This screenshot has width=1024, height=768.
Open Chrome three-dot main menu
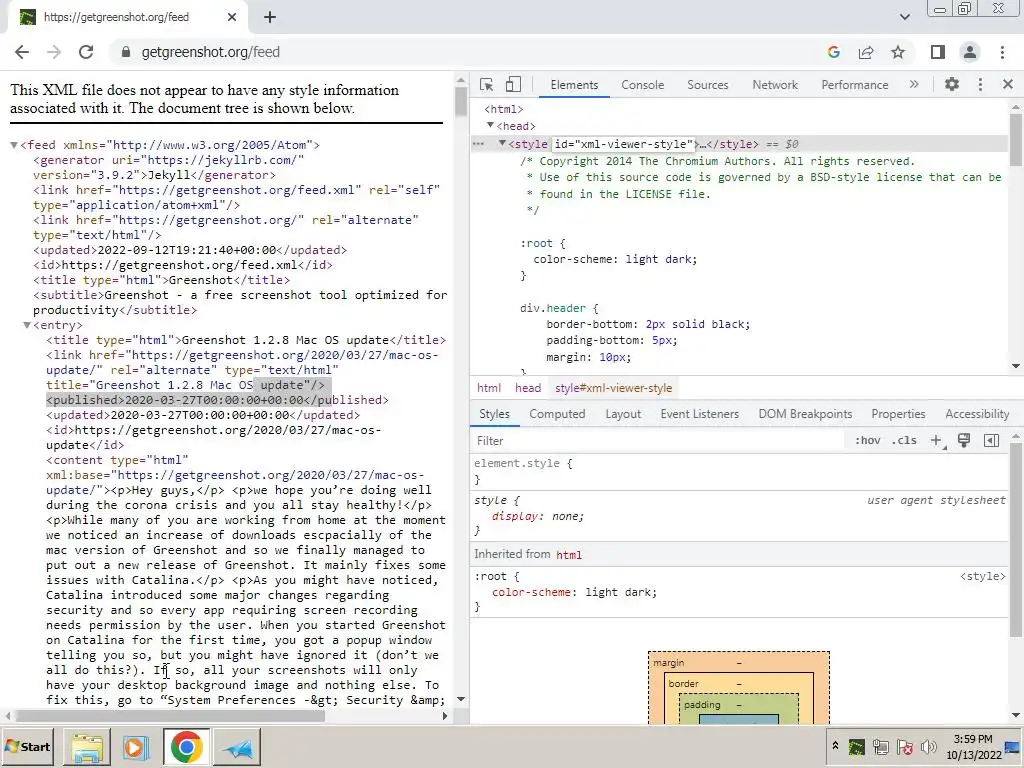(x=1002, y=52)
